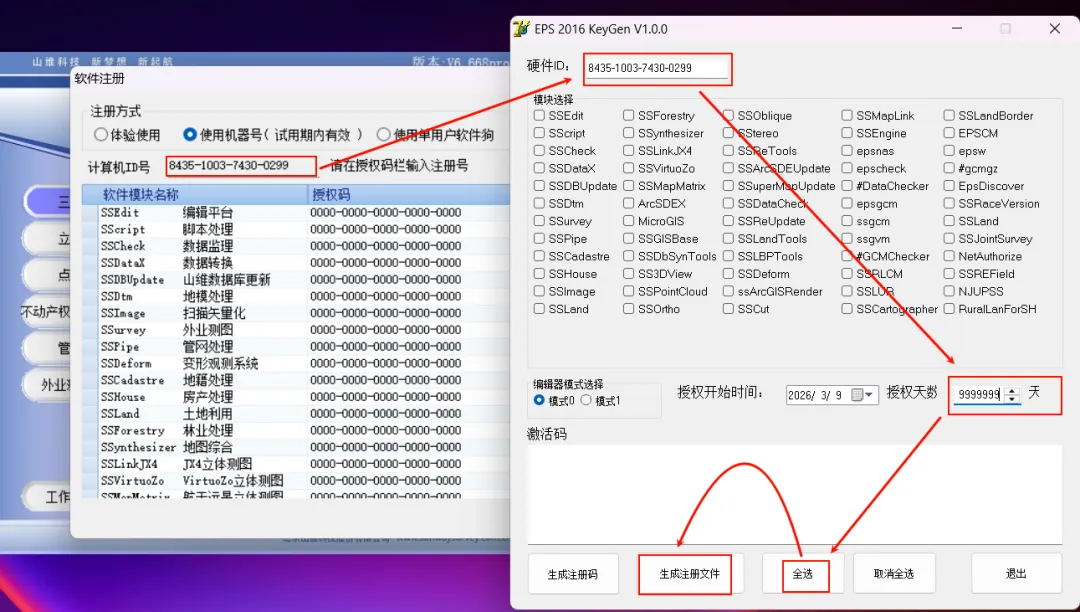Tick the SSCartographer checkbox
The width and height of the screenshot is (1080, 612).
pos(847,309)
